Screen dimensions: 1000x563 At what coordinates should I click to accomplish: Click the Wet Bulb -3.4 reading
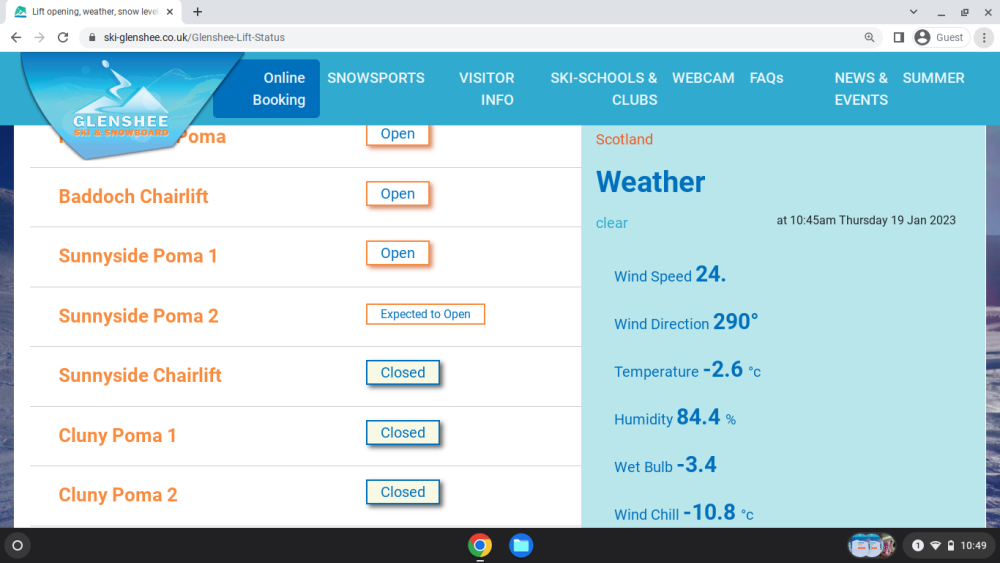point(665,465)
